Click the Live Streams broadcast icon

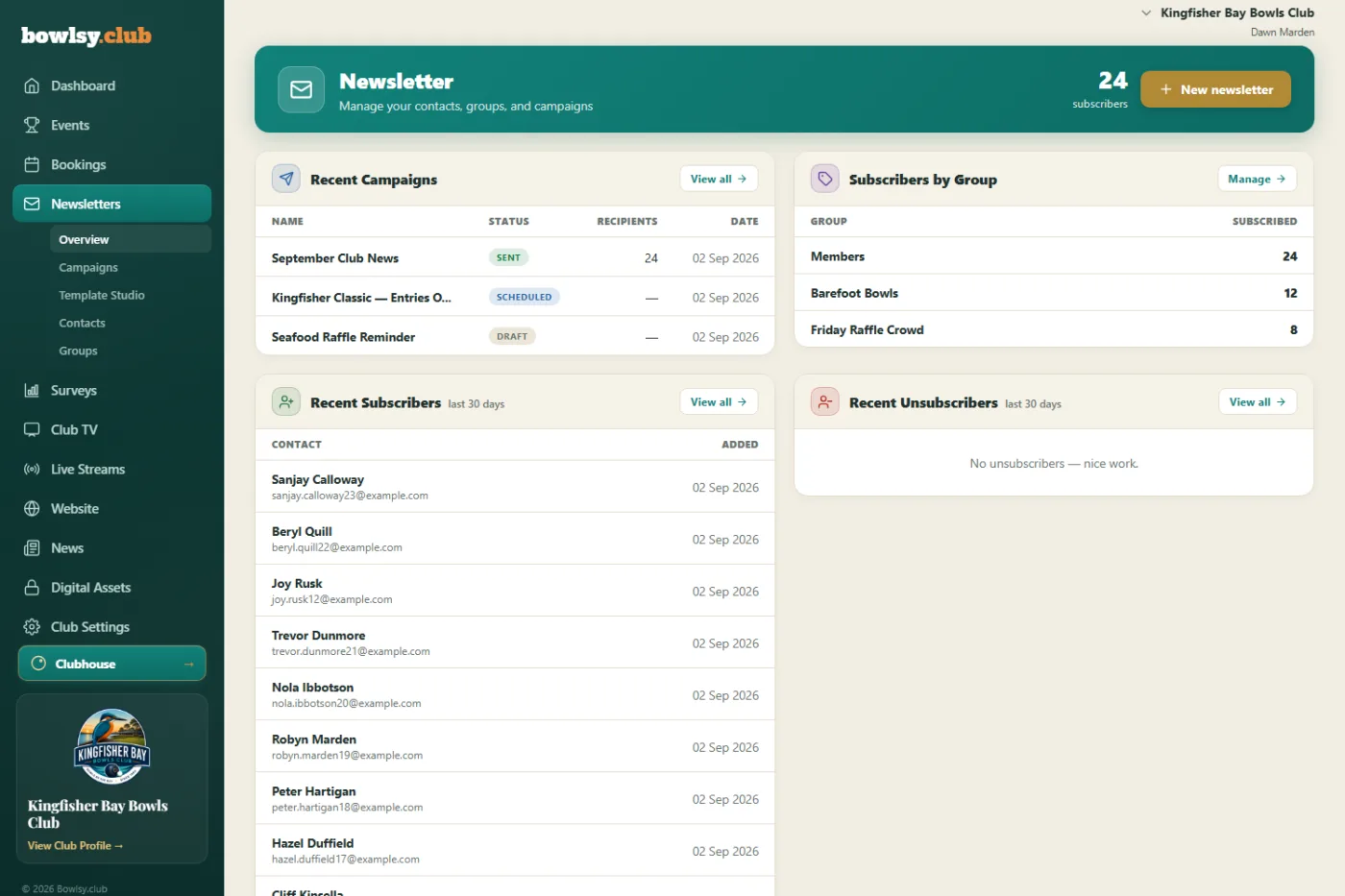[x=32, y=469]
